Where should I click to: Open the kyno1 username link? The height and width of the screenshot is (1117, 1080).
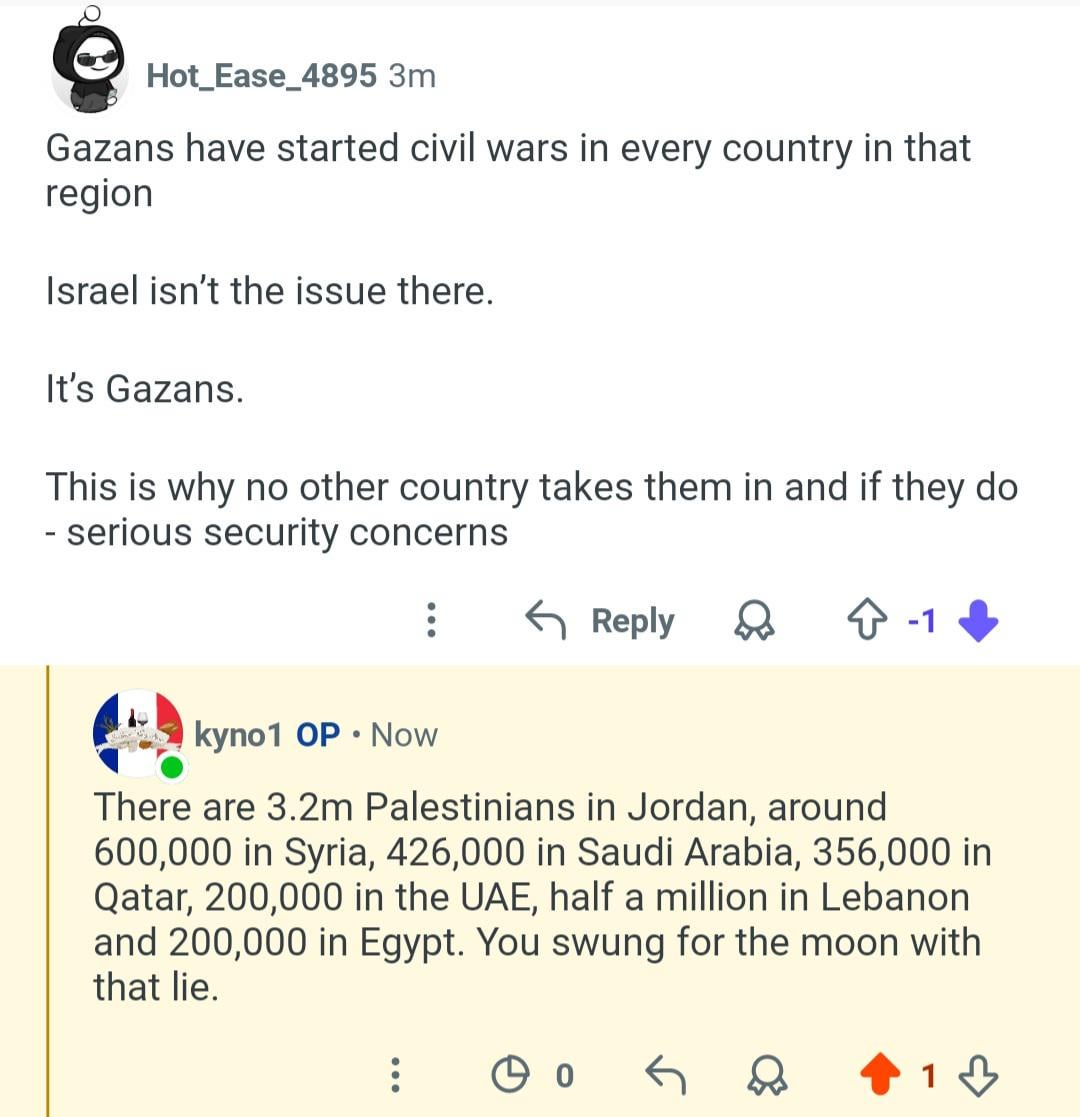[238, 735]
